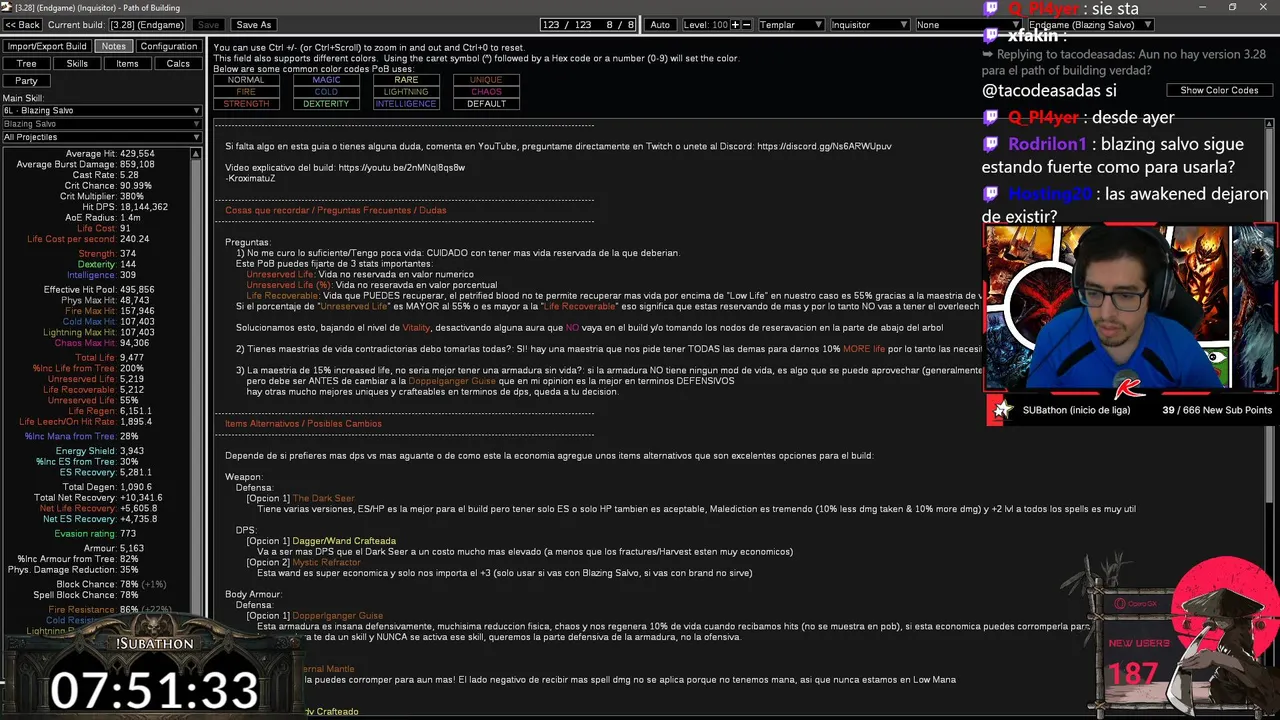Open the Configuration tab

click(169, 46)
